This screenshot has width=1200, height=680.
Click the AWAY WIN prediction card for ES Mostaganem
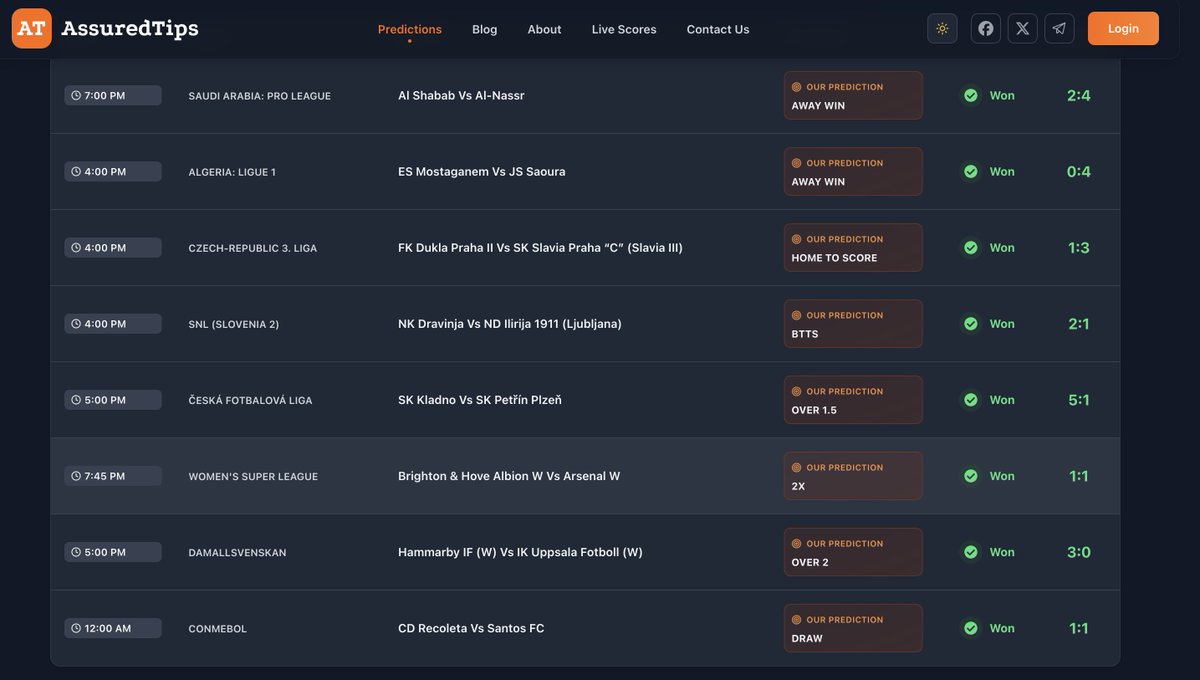(853, 172)
